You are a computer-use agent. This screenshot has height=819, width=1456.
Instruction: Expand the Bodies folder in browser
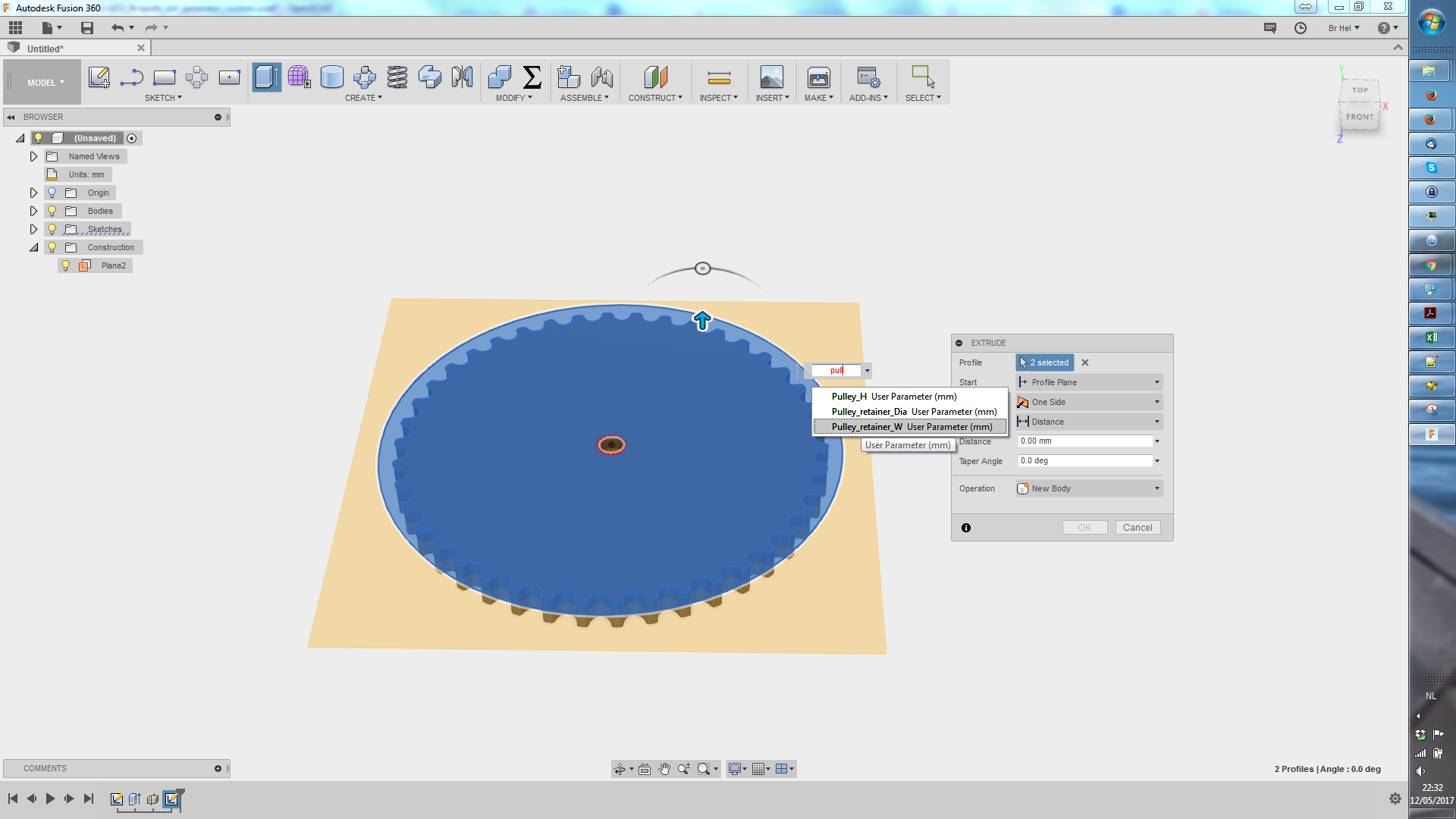click(34, 211)
